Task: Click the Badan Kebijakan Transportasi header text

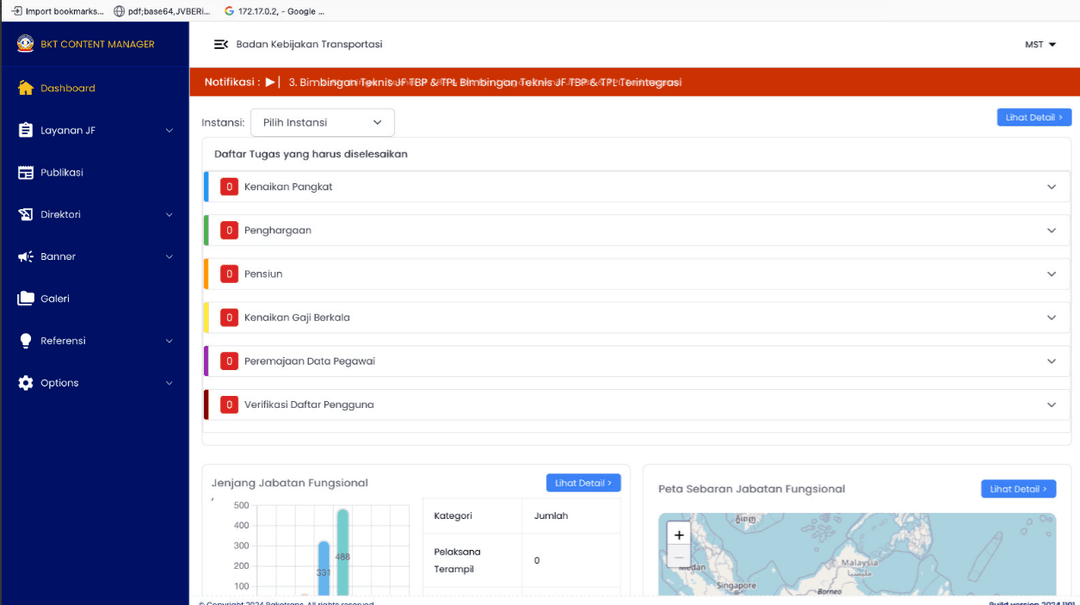Action: 309,44
